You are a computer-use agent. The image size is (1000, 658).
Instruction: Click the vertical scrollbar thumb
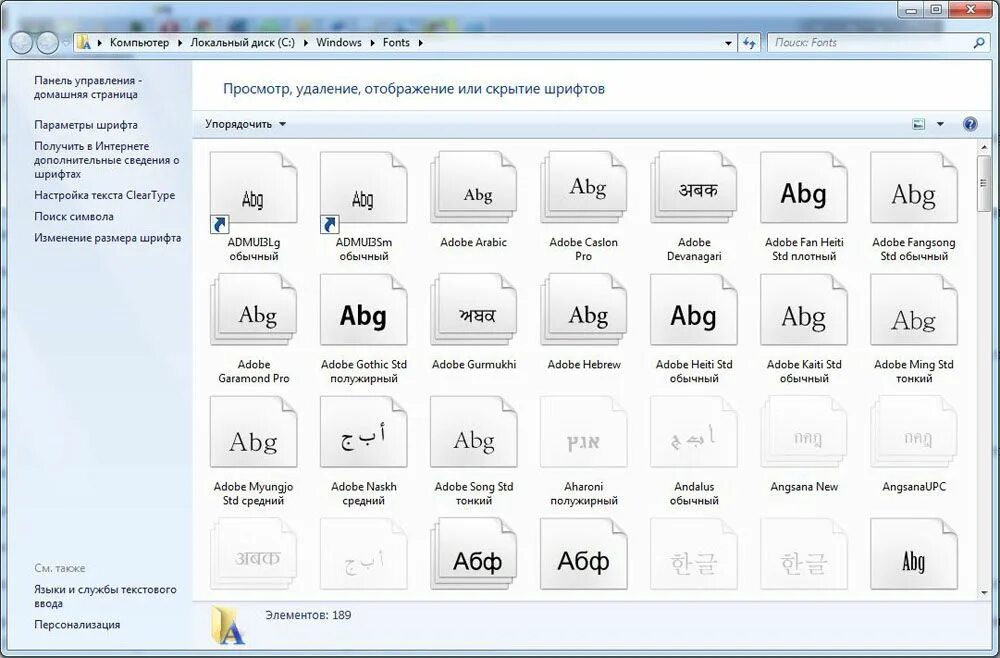pyautogui.click(x=983, y=183)
